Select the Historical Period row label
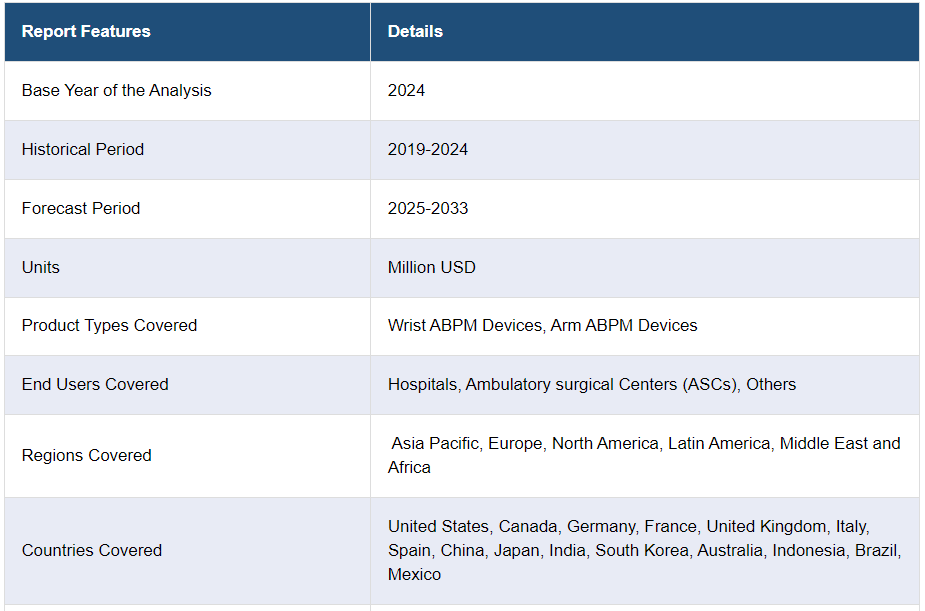 (83, 149)
